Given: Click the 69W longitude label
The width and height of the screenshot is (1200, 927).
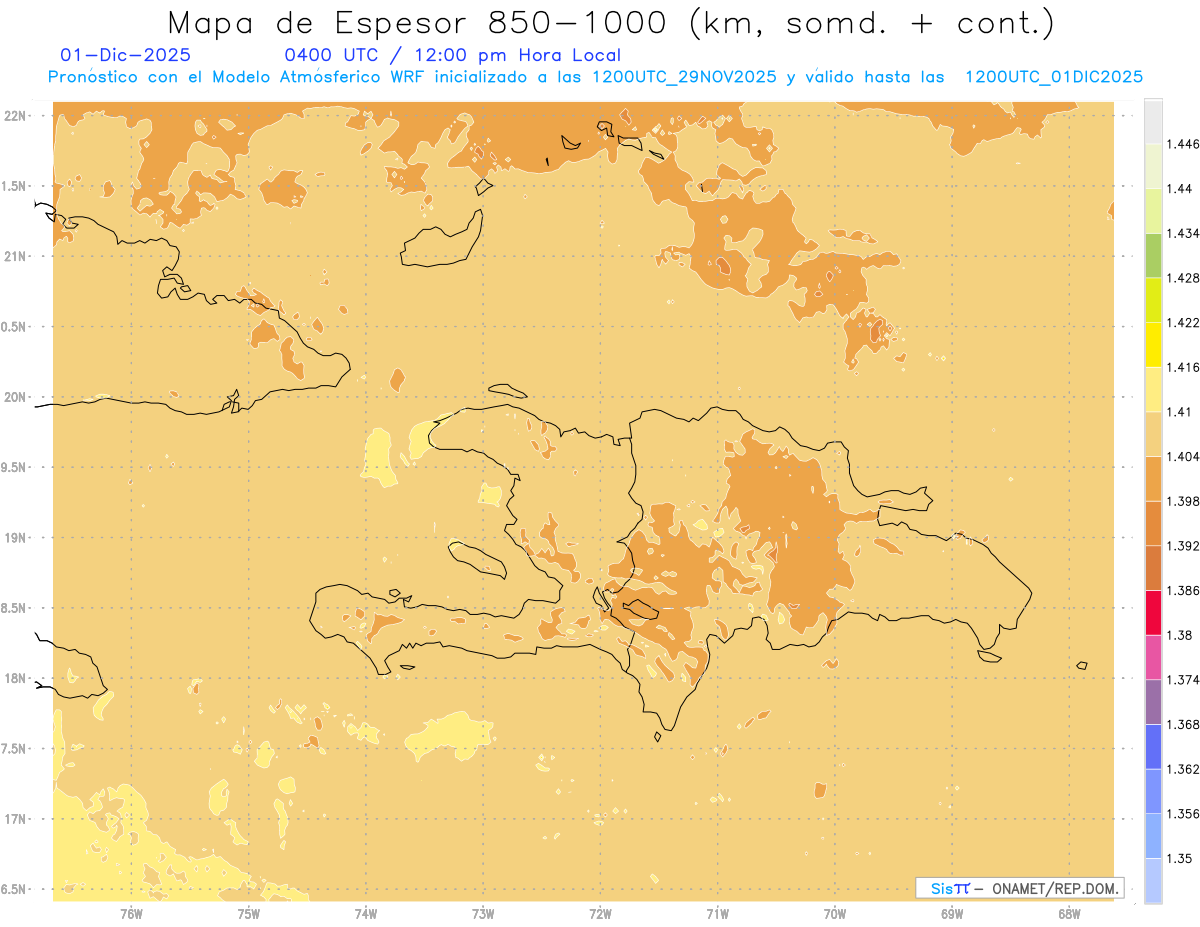Looking at the screenshot, I should 952,914.
